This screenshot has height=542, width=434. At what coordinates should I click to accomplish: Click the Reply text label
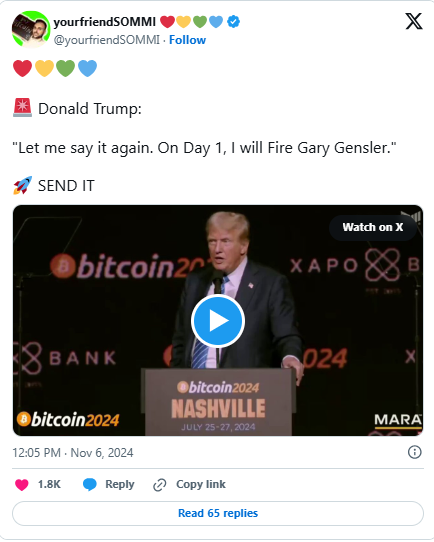[120, 485]
